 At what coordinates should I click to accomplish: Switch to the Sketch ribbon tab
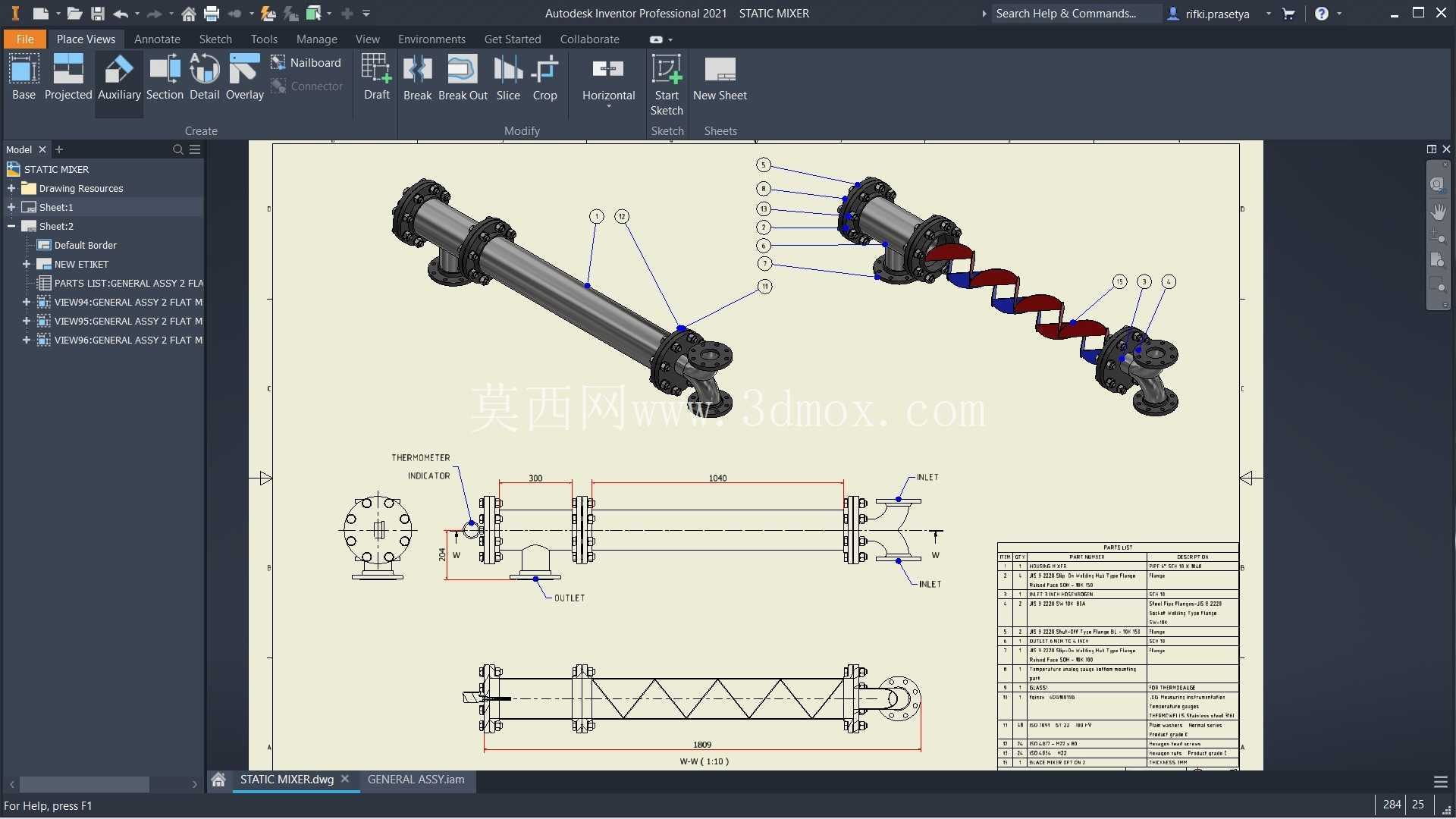coord(215,39)
